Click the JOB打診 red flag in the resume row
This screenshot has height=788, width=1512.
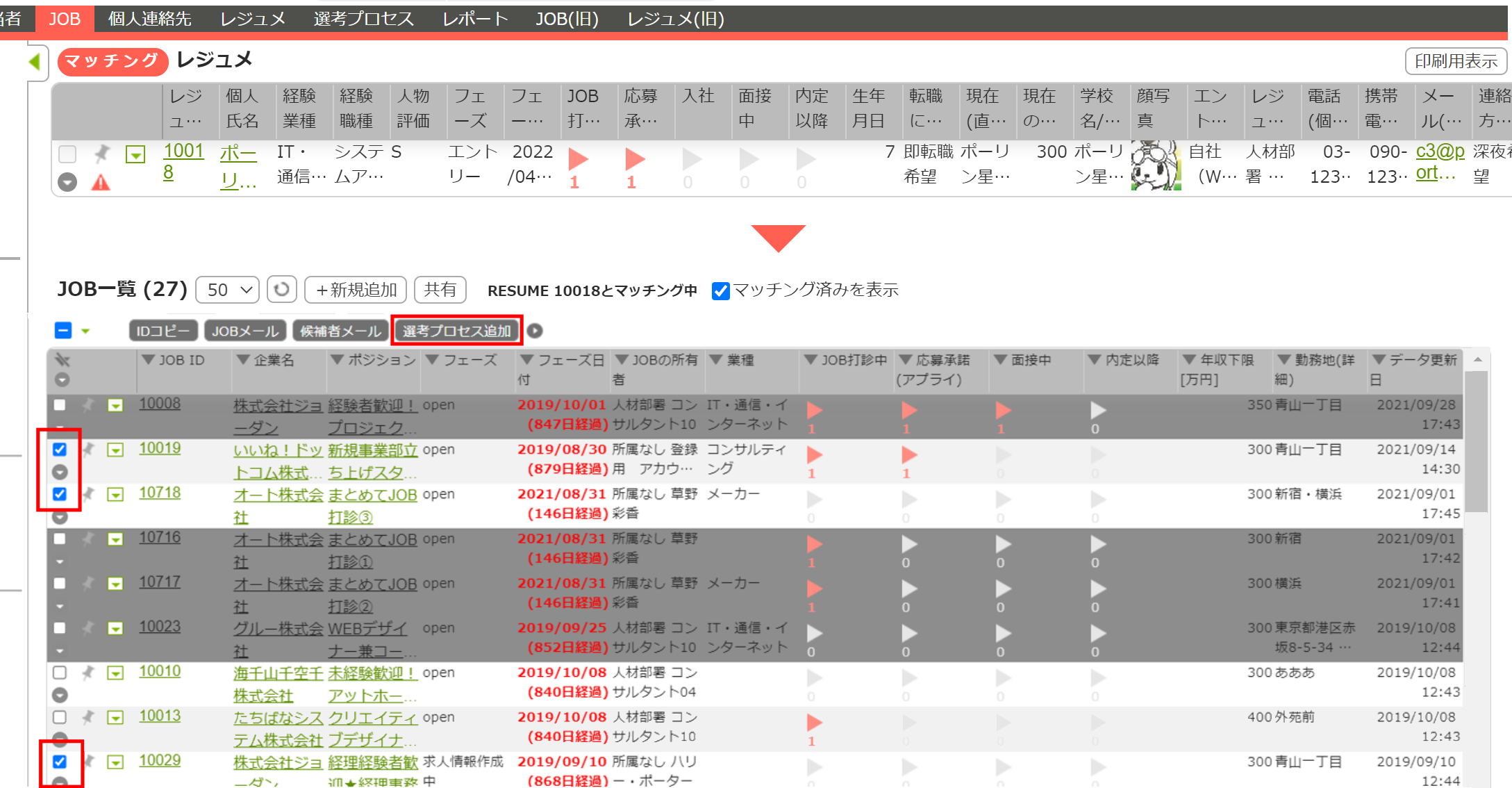(x=578, y=159)
